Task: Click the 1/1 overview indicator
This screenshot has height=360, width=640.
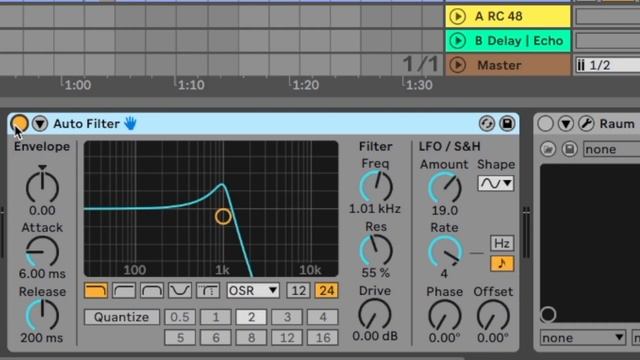Action: point(421,64)
